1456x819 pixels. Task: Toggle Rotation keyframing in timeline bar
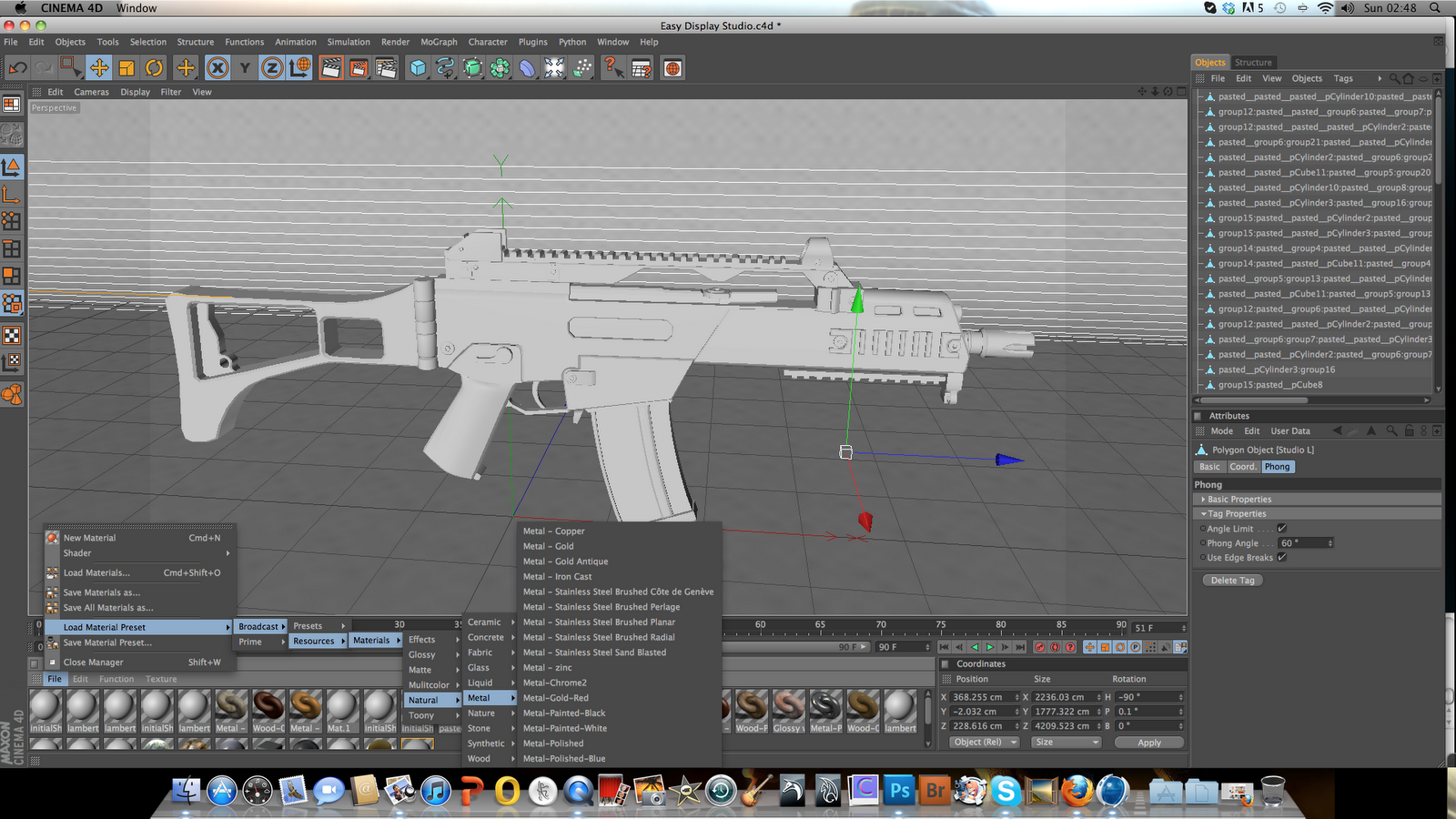coord(1120,647)
